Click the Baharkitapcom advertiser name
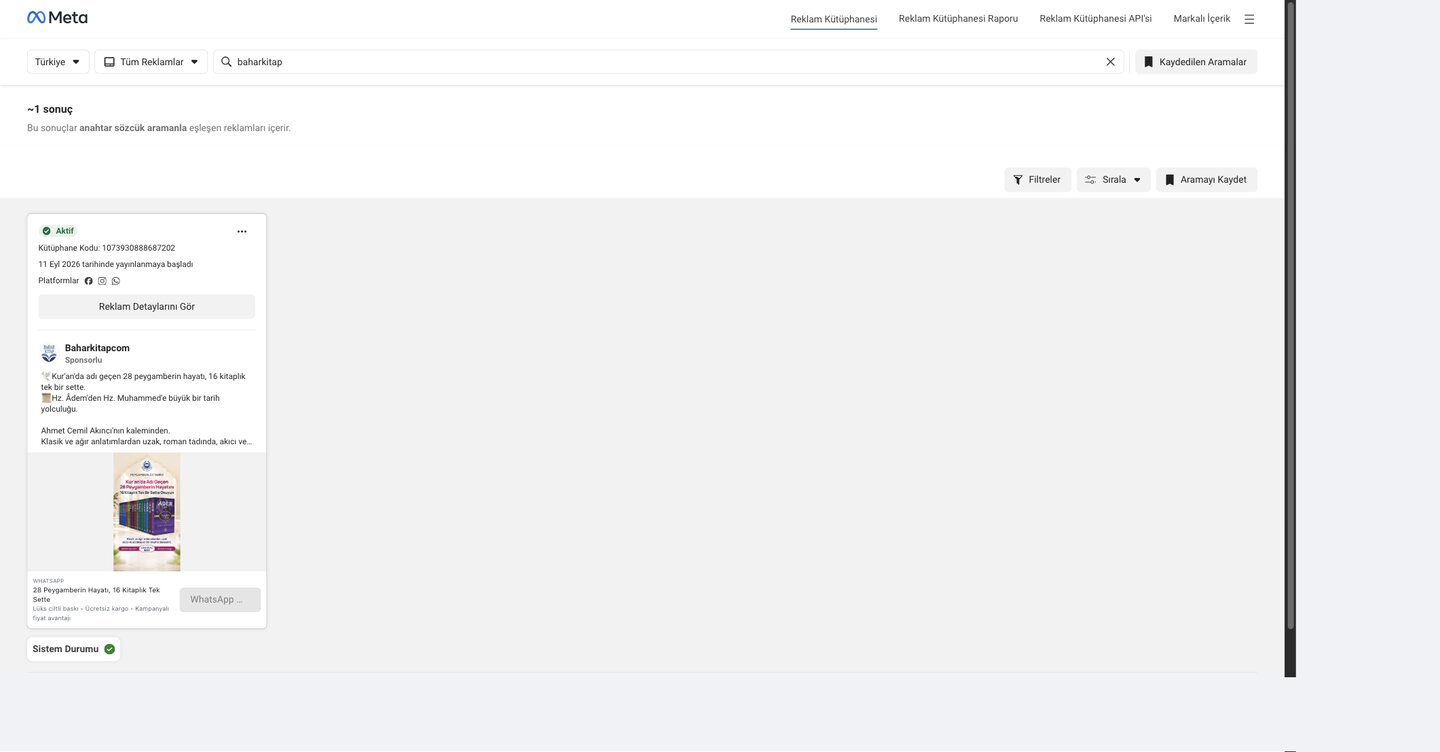This screenshot has width=1440, height=752. click(x=97, y=348)
